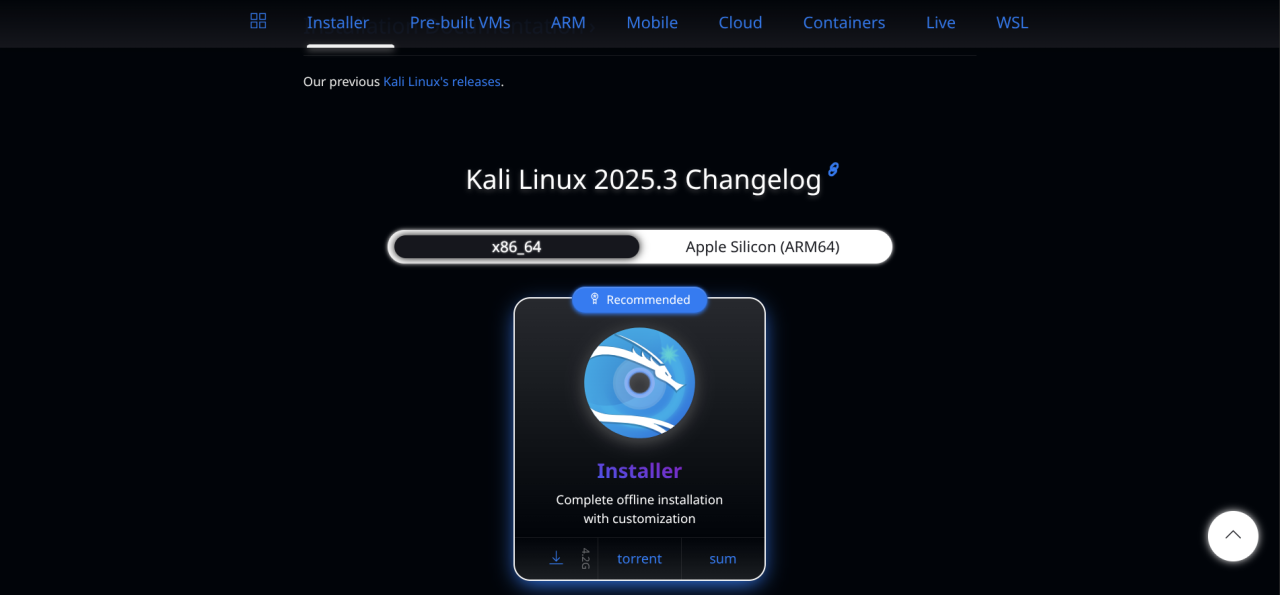Click the Recommended badge

pos(639,299)
